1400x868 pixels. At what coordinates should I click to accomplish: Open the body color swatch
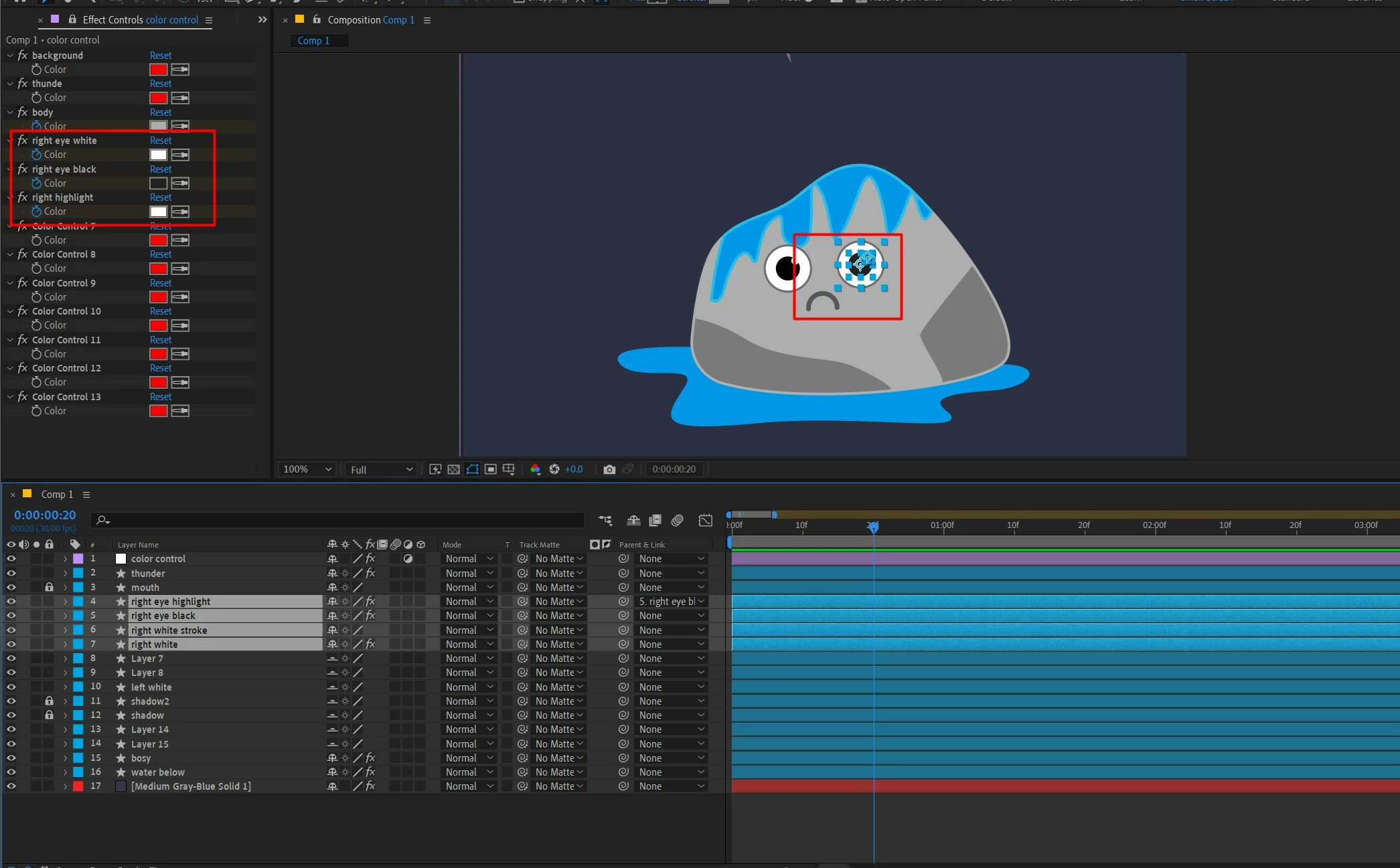coord(158,126)
